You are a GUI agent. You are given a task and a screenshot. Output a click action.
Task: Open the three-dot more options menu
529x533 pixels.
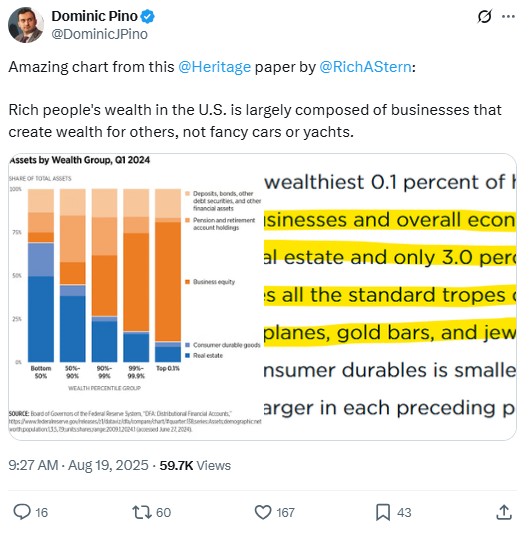[508, 16]
